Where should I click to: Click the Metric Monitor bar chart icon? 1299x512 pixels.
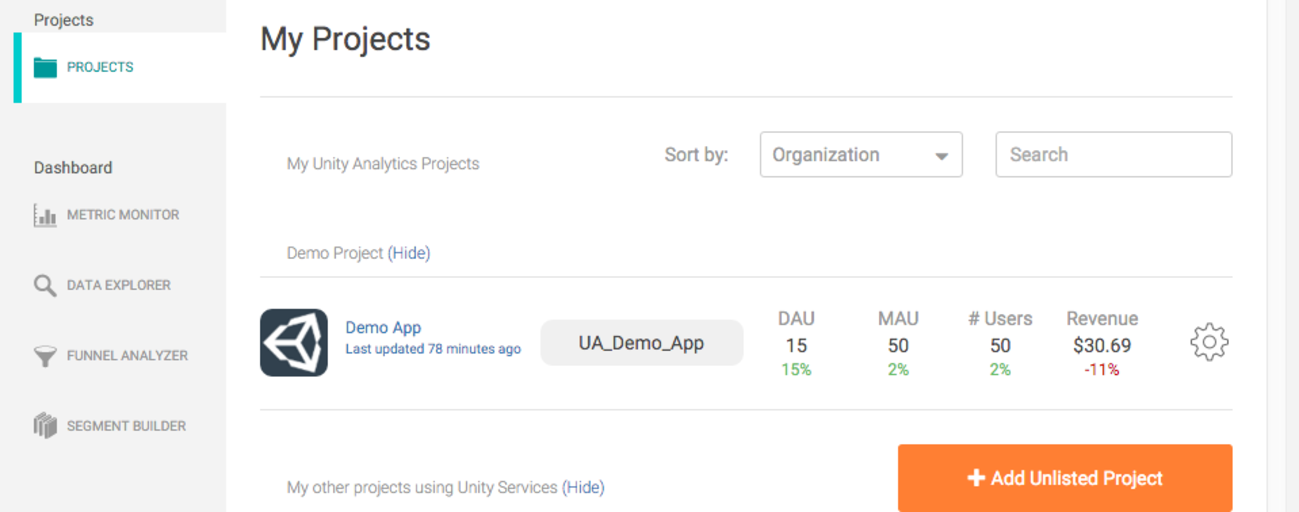coord(45,215)
